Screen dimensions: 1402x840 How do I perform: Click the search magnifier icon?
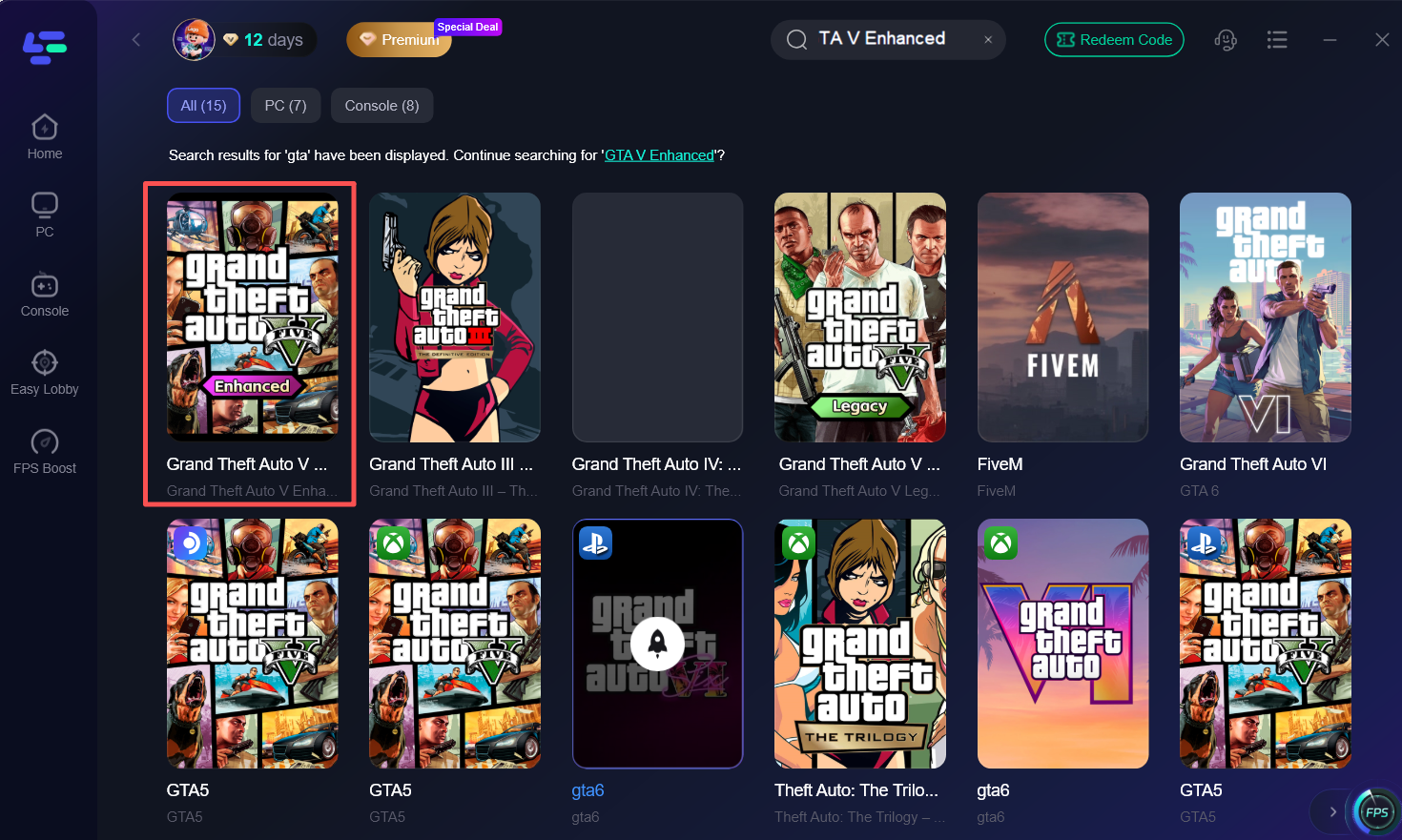pos(796,39)
